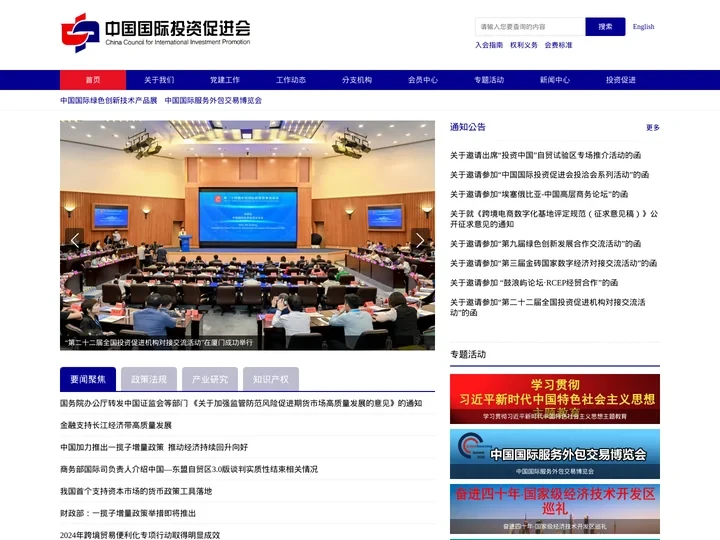Open 会员中心 menu item
Screen dimensions: 720x540
423,80
